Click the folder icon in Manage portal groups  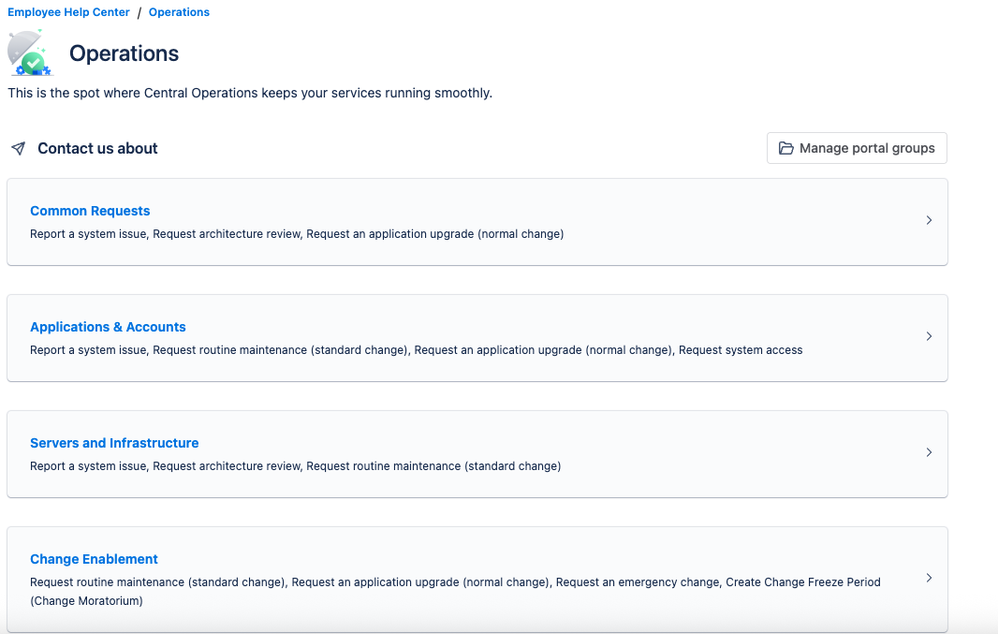(786, 148)
